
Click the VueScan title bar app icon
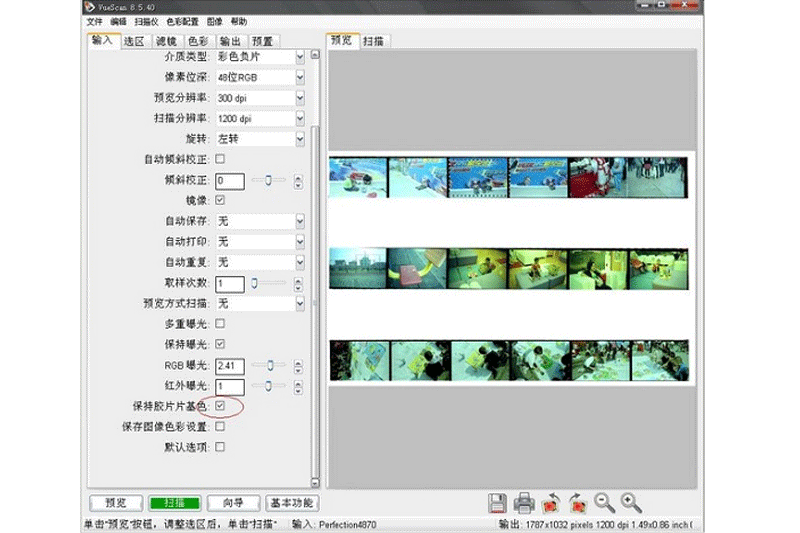(x=91, y=7)
